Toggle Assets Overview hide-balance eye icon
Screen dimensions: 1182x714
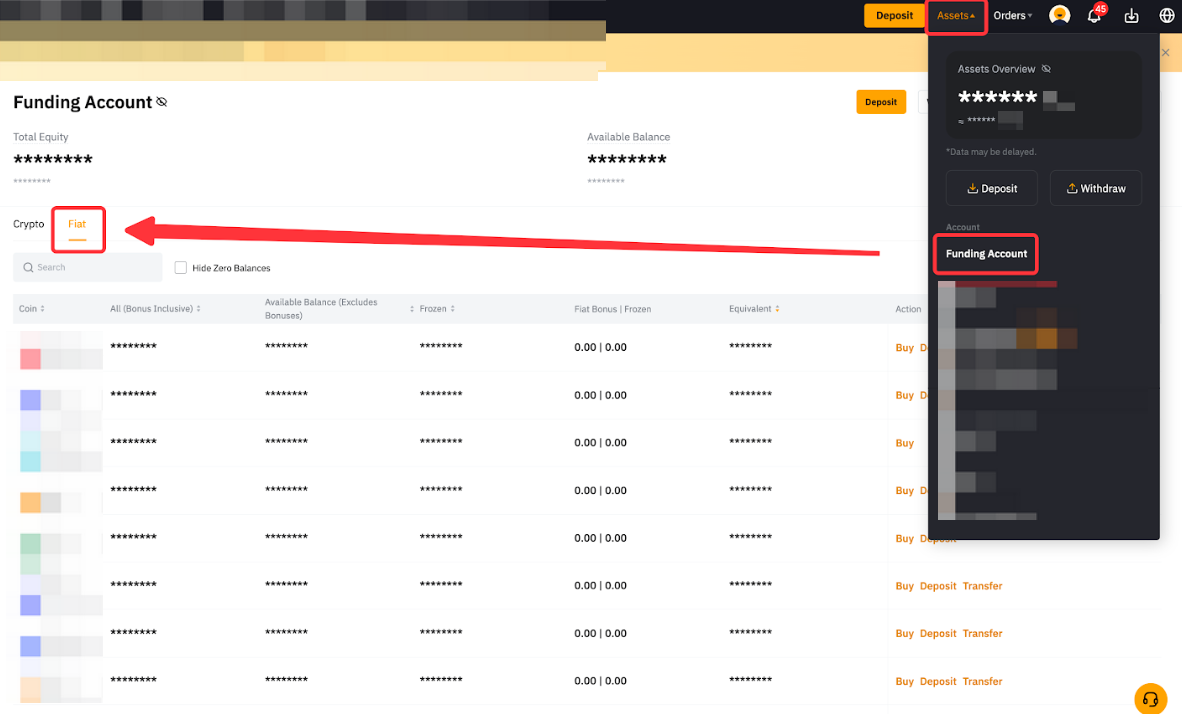(x=1046, y=69)
